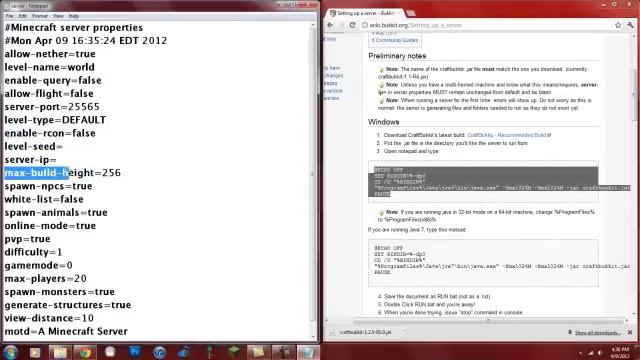Open the Sticky Notes taskbar icon
Screen dimensions: 640x360
258,352
